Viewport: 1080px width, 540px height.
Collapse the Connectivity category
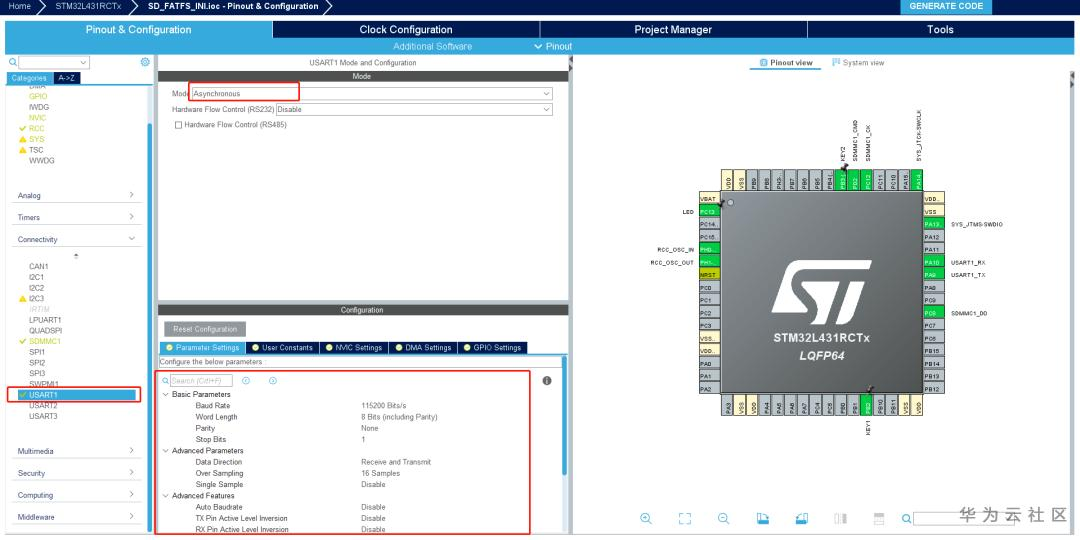(76, 240)
